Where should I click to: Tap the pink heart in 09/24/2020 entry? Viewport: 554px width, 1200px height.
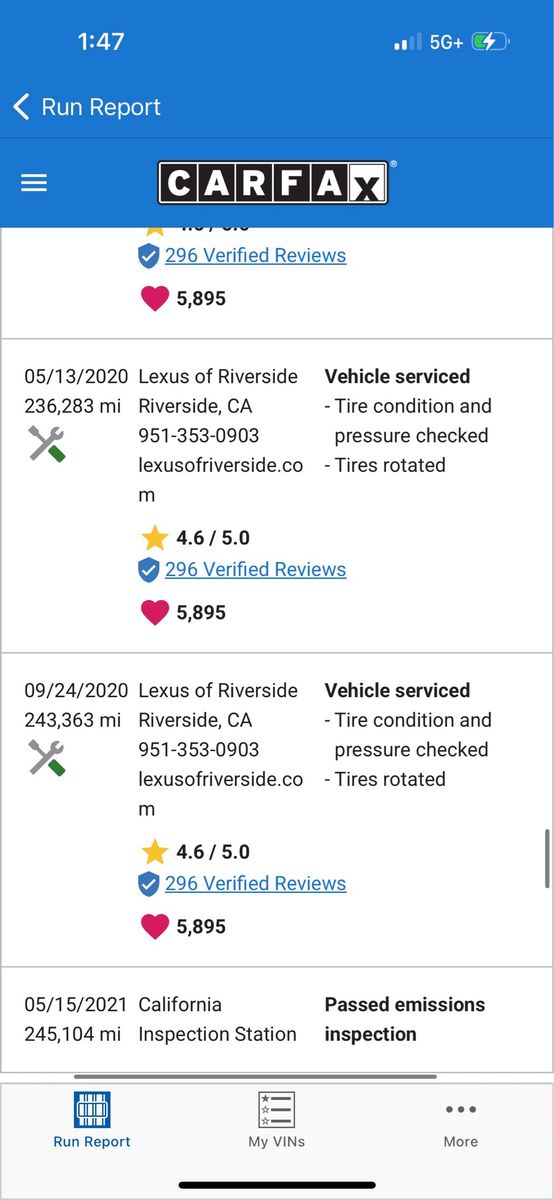pyautogui.click(x=154, y=926)
